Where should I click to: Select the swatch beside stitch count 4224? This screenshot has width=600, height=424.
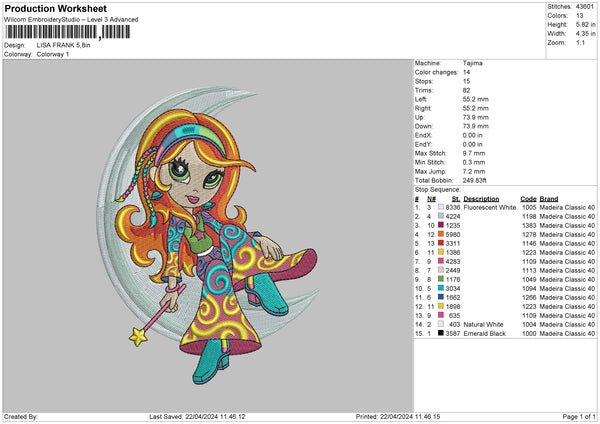pos(441,216)
